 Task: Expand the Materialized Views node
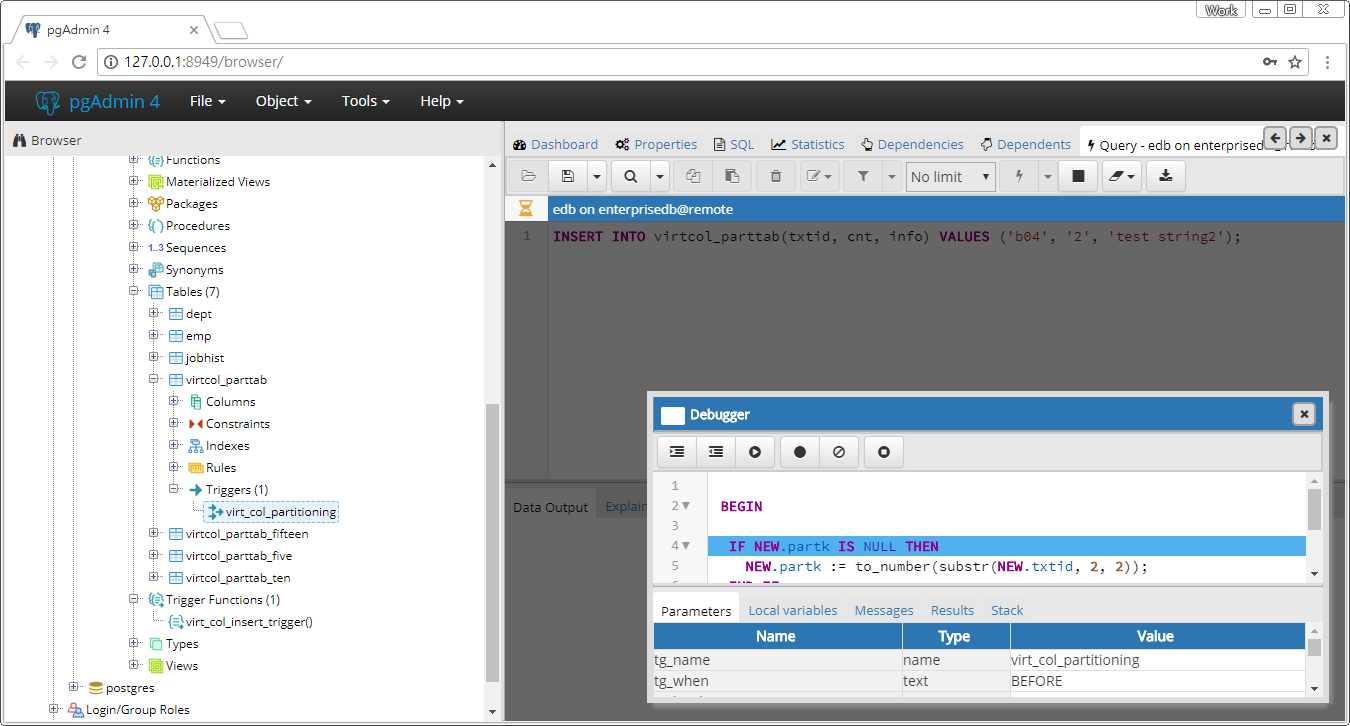134,182
